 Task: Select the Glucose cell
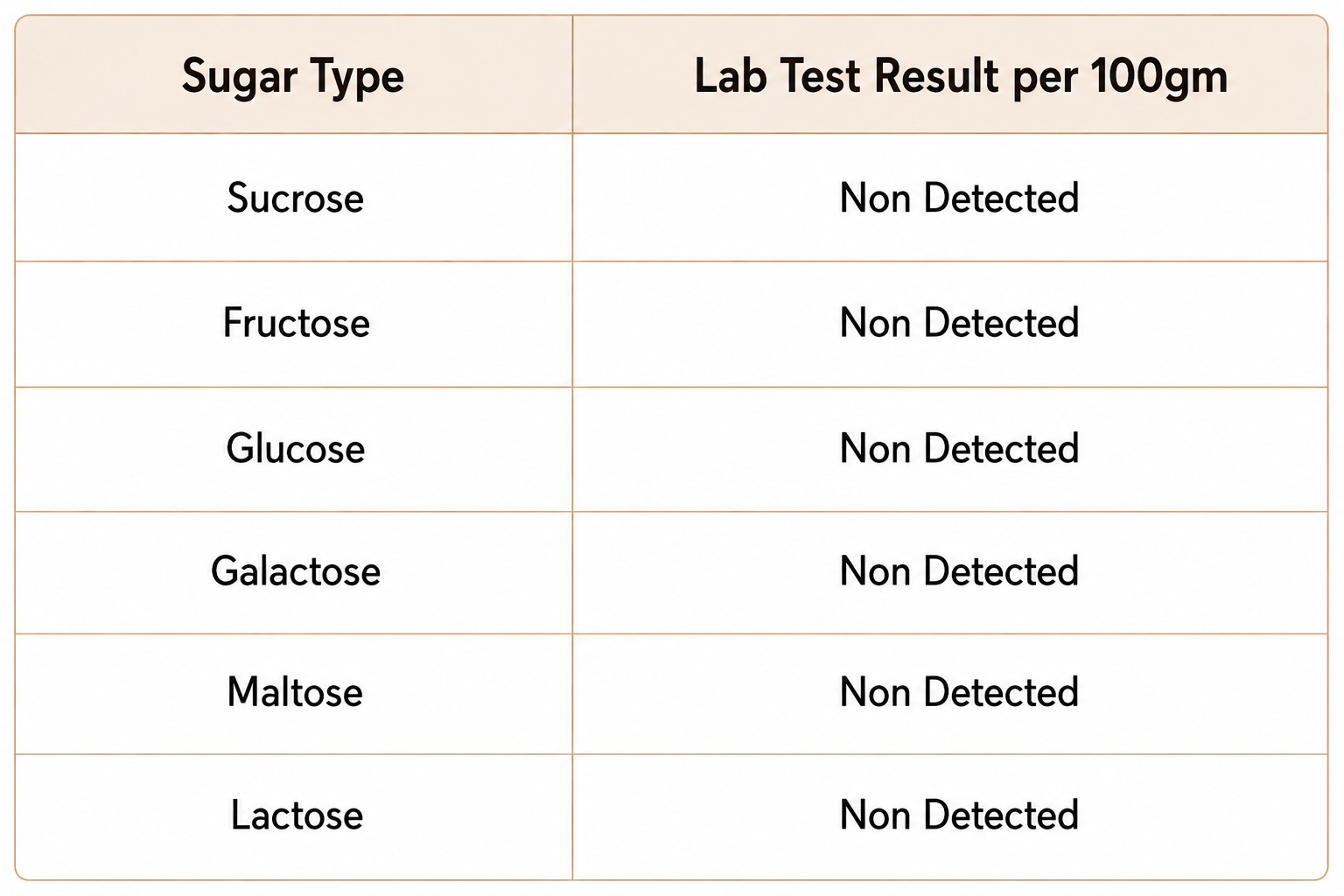click(296, 449)
